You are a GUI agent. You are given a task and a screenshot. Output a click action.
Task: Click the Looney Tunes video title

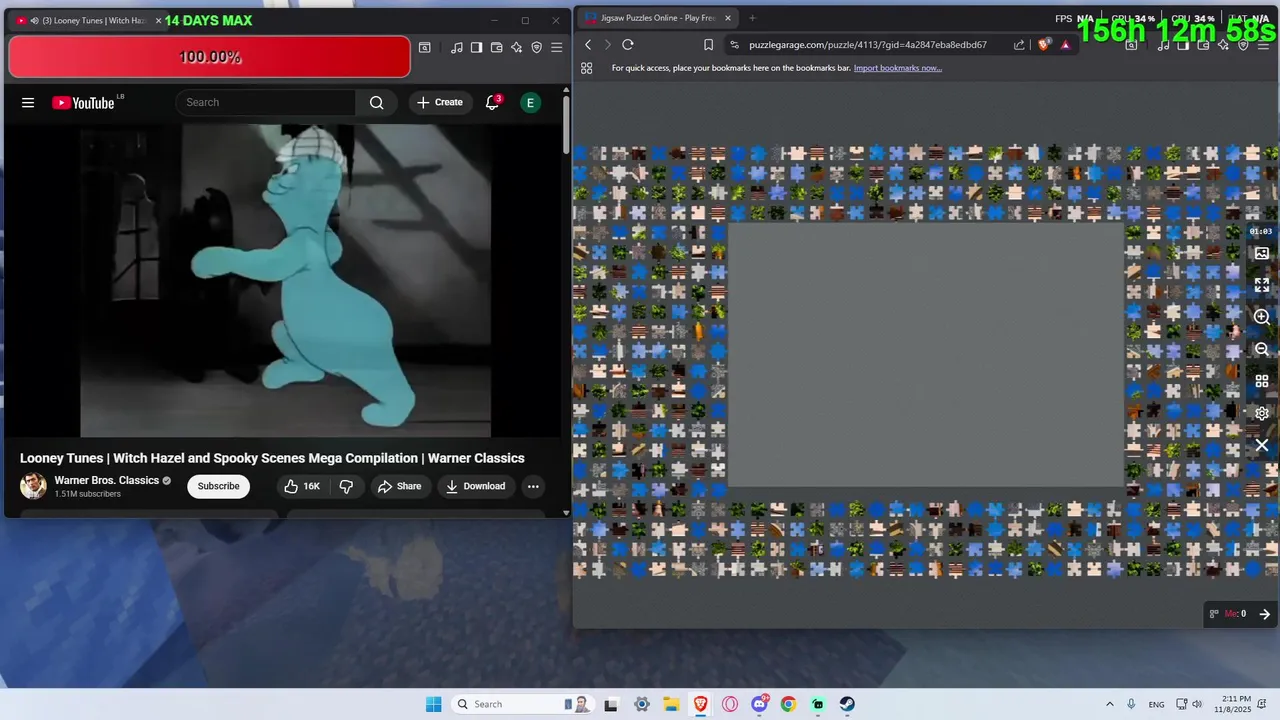[x=272, y=458]
